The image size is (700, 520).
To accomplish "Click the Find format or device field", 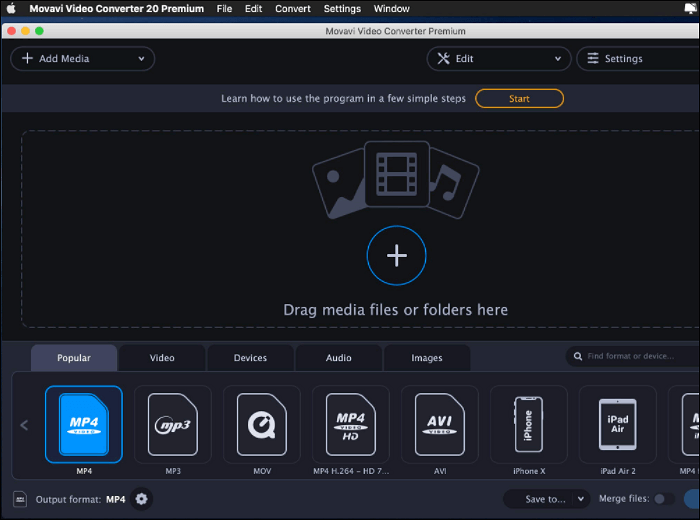I will [x=635, y=356].
